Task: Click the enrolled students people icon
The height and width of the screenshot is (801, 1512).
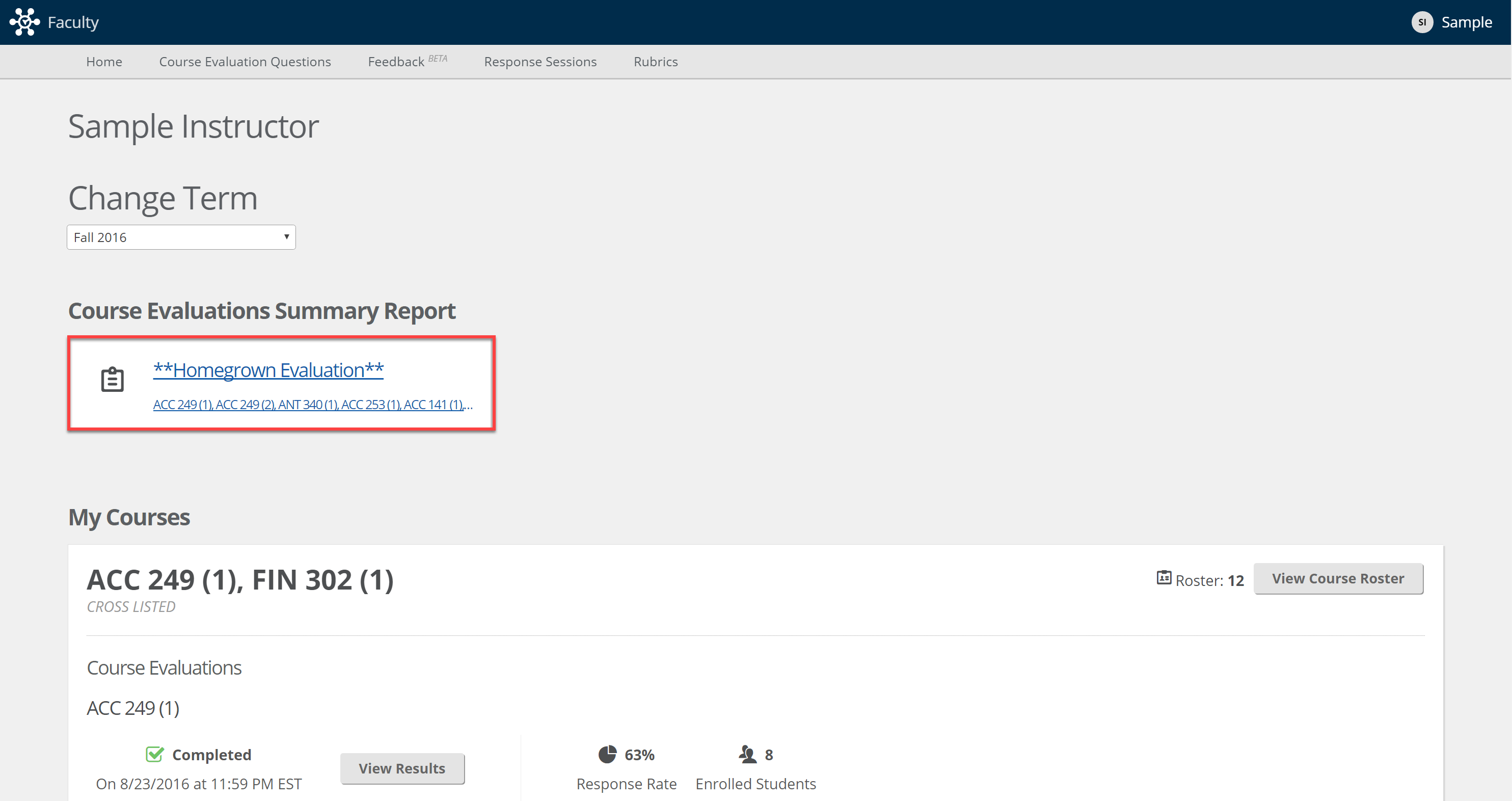Action: coord(747,754)
